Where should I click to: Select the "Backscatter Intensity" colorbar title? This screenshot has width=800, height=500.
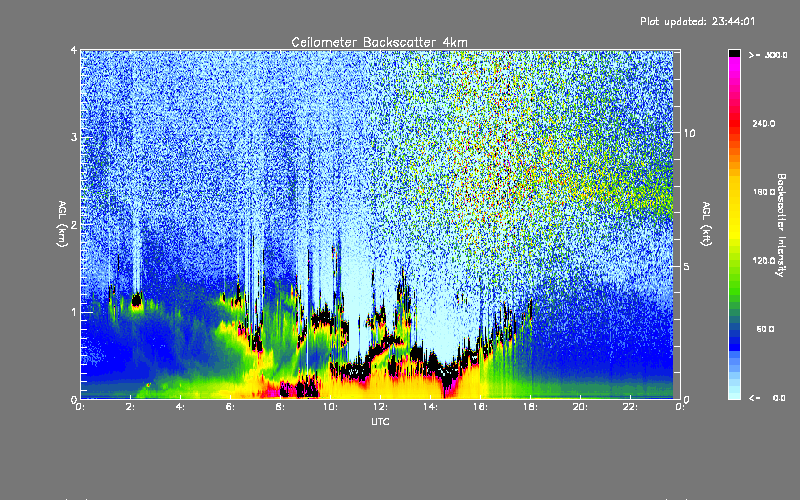(781, 225)
